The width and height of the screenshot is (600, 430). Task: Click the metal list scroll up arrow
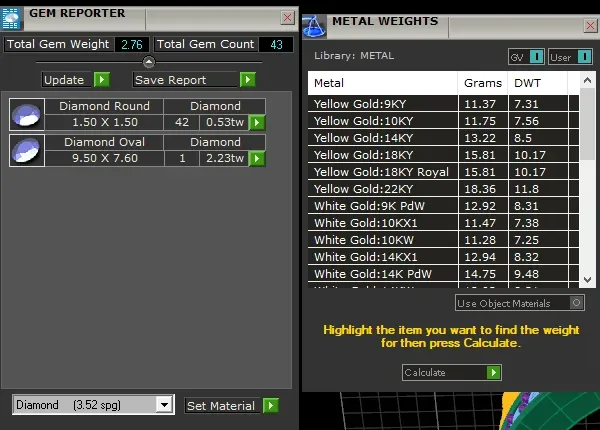tap(587, 80)
